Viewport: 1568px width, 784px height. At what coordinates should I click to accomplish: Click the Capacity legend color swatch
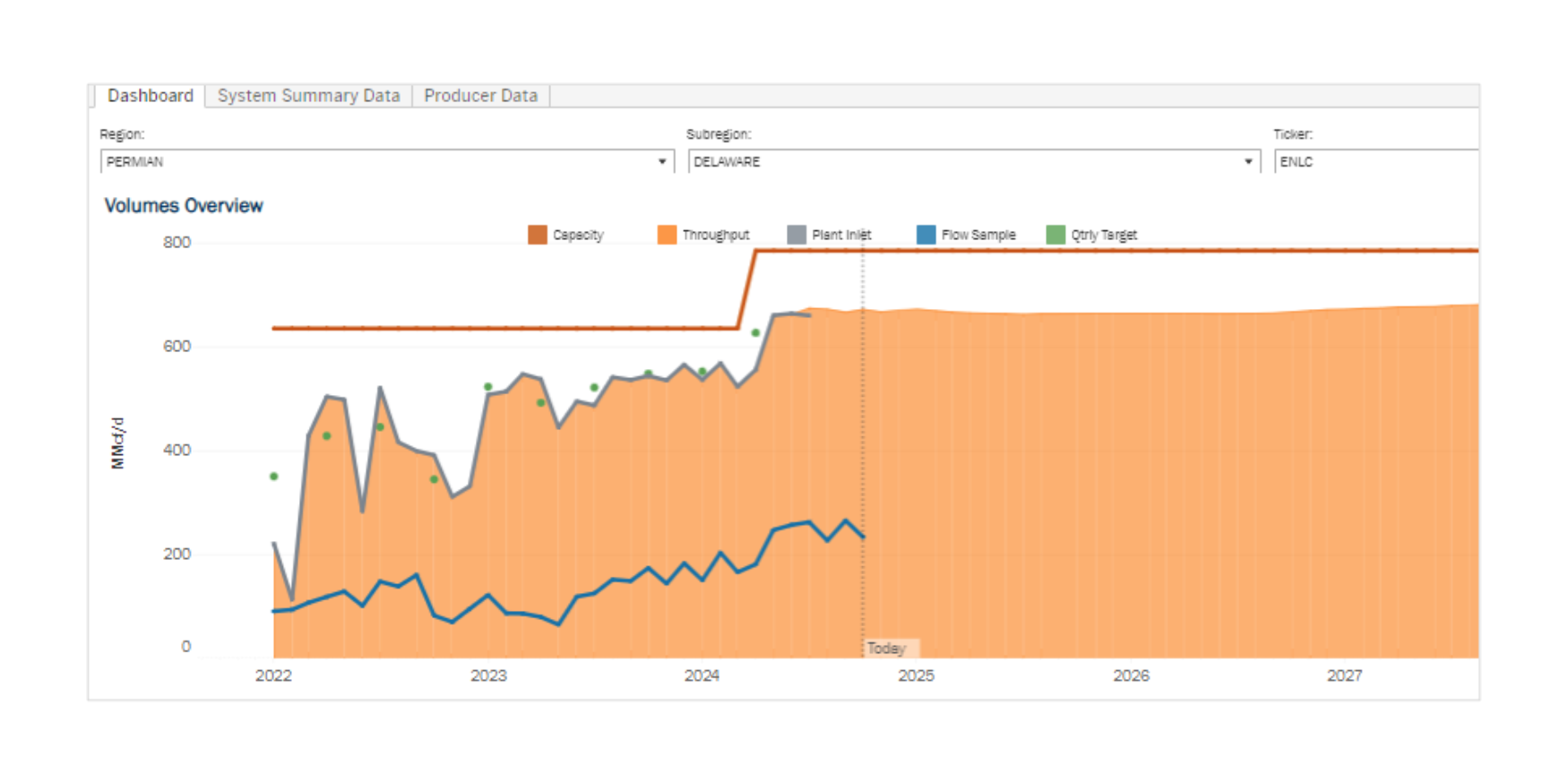pyautogui.click(x=537, y=235)
